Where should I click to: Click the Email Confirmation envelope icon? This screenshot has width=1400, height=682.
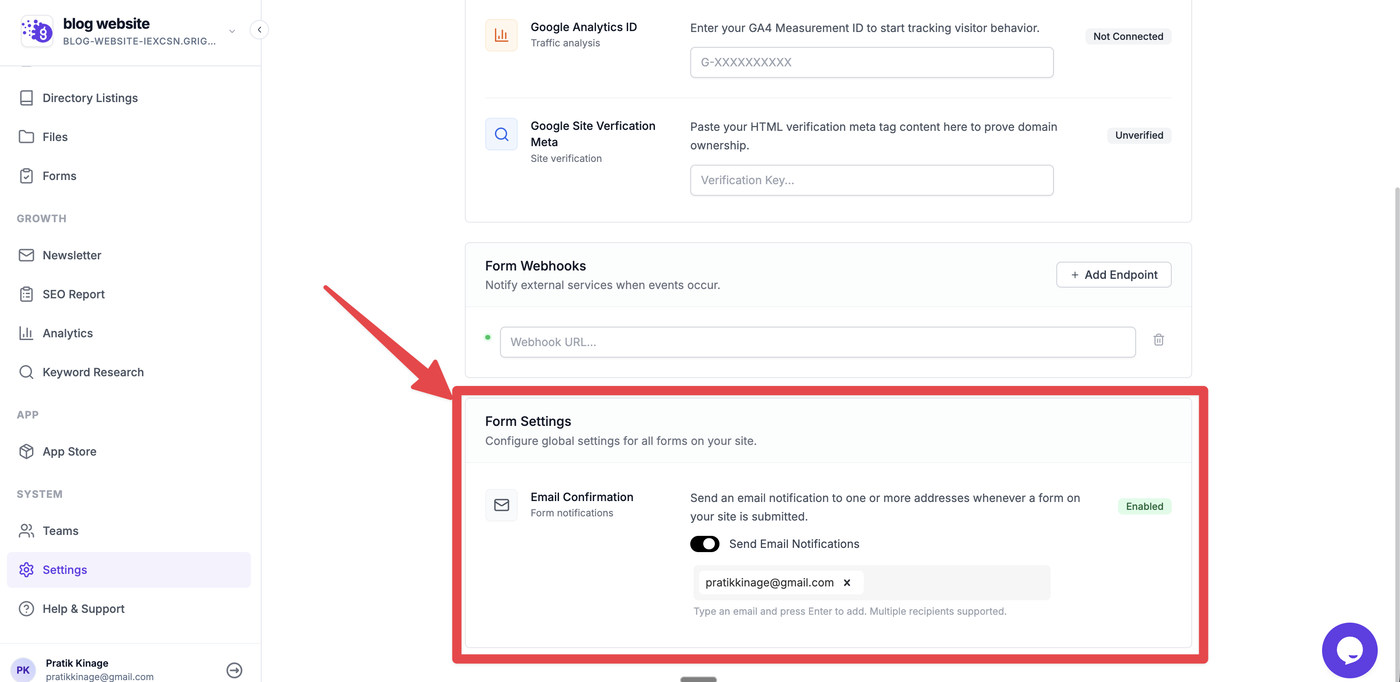501,505
